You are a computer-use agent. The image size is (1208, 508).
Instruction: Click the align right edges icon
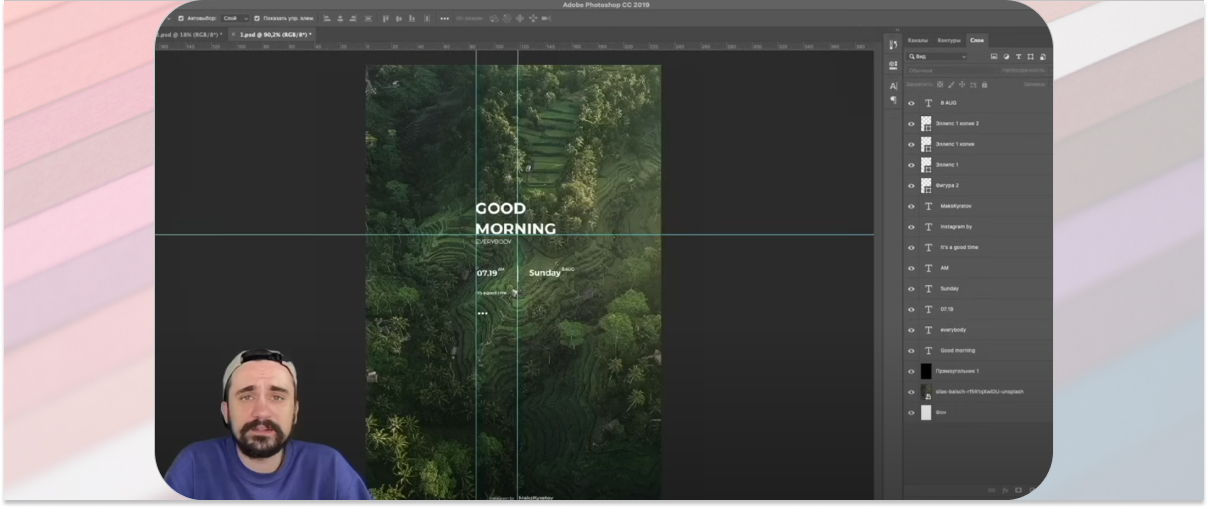353,18
